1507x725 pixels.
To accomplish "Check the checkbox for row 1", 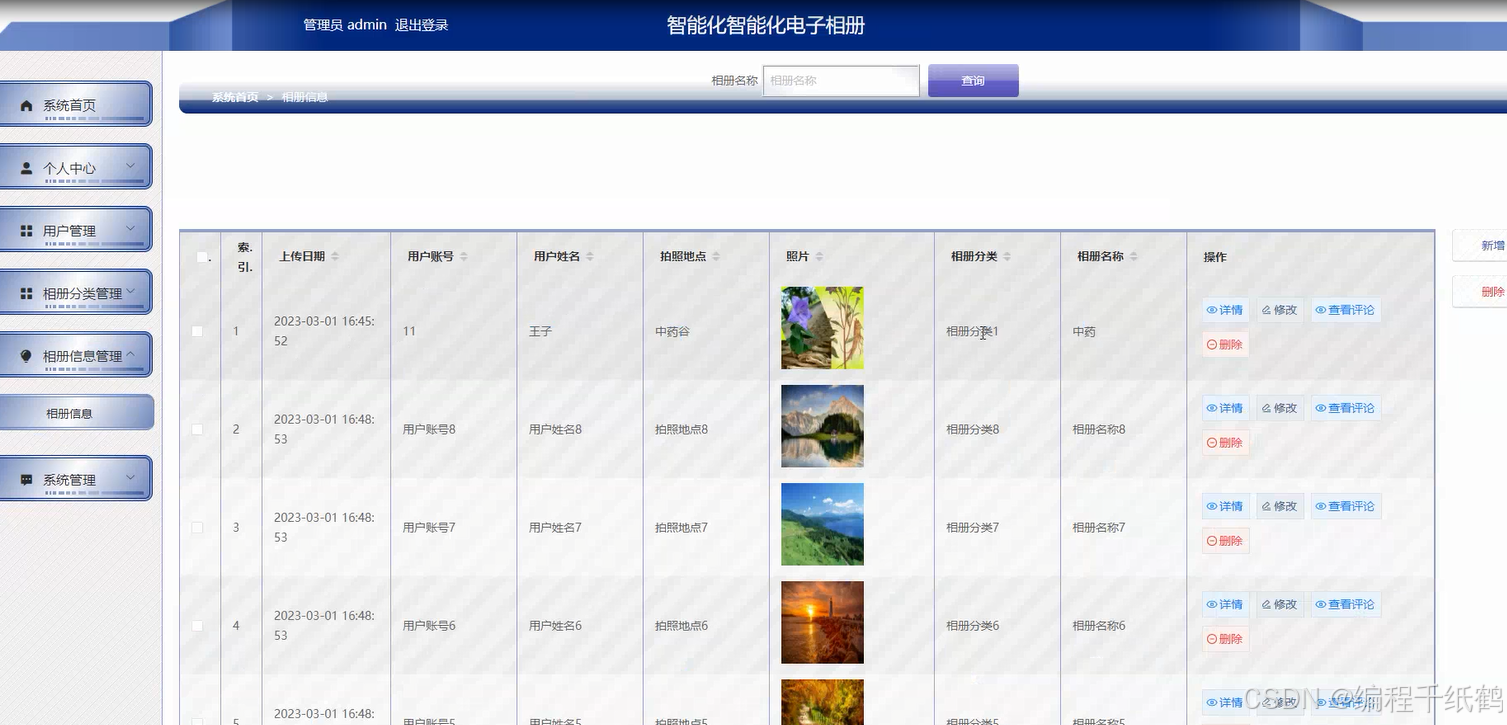I will point(197,331).
